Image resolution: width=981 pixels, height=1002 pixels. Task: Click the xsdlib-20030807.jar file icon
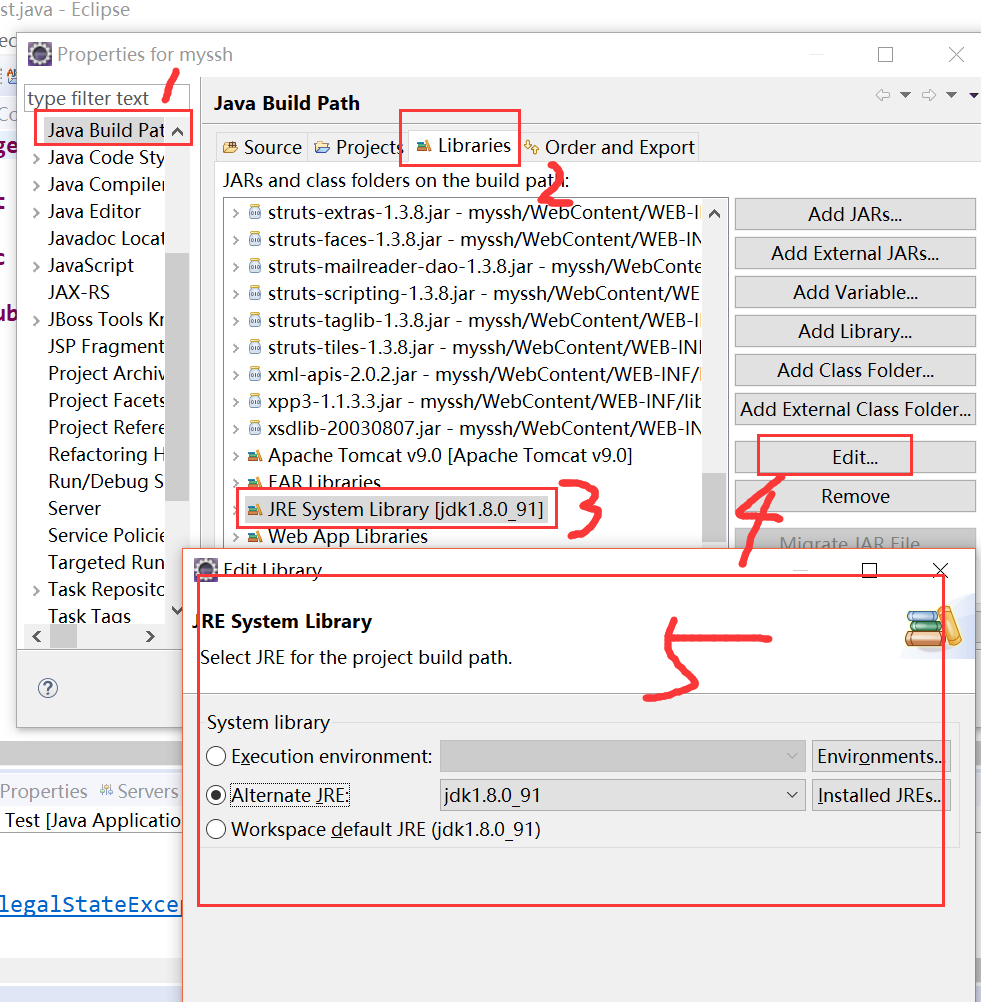(255, 428)
